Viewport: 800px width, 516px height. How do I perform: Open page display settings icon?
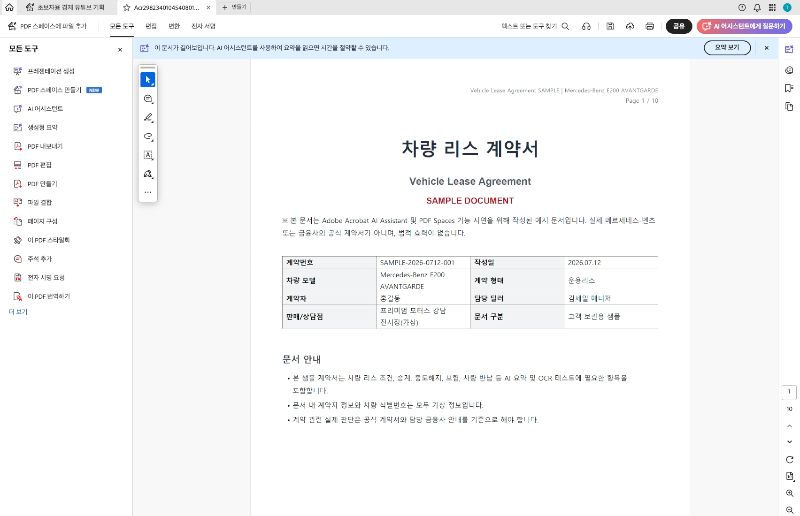click(789, 476)
